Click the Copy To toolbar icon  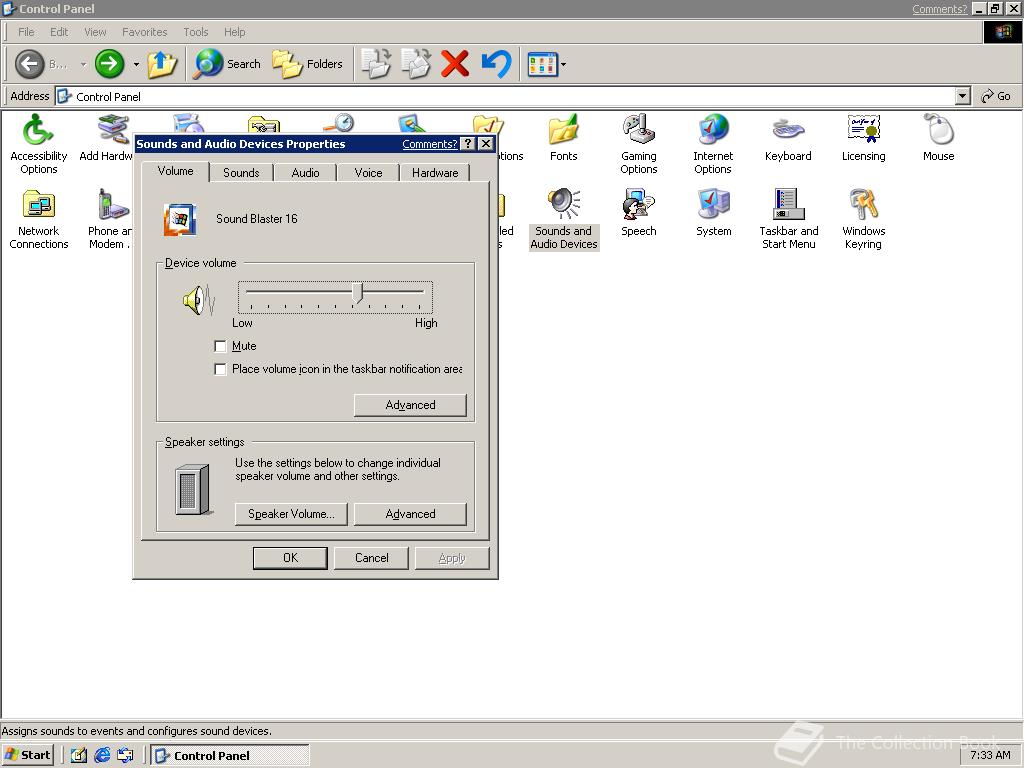tap(415, 64)
